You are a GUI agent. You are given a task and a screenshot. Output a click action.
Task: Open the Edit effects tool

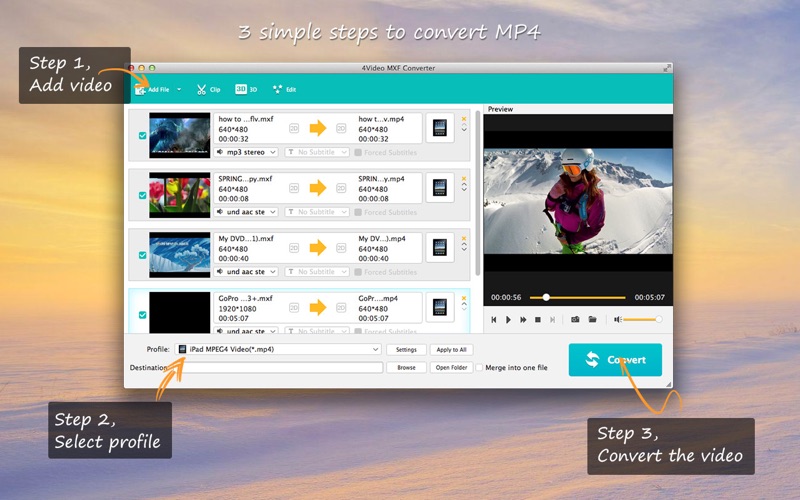pos(284,89)
